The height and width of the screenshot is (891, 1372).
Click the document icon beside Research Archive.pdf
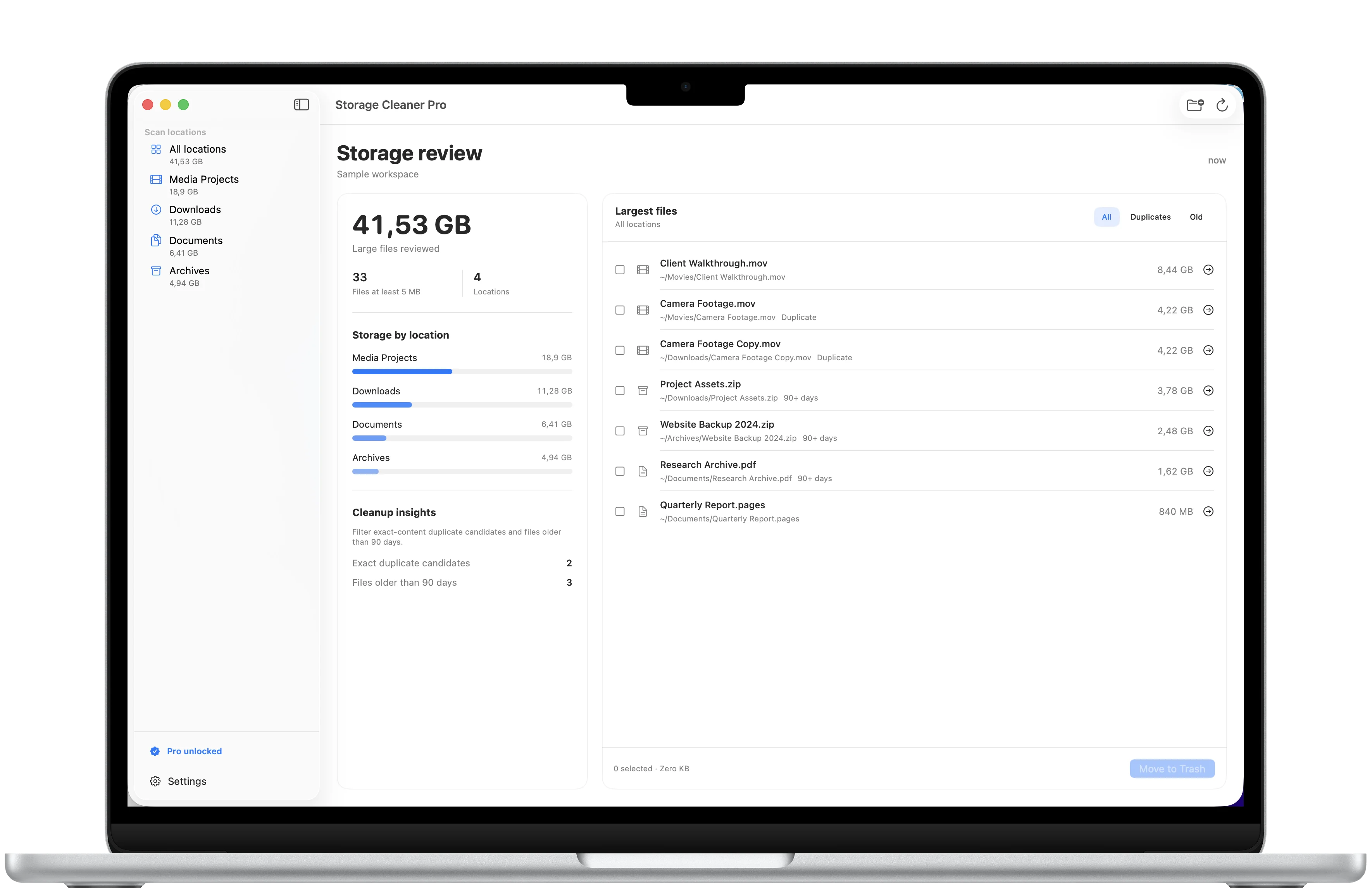click(643, 471)
